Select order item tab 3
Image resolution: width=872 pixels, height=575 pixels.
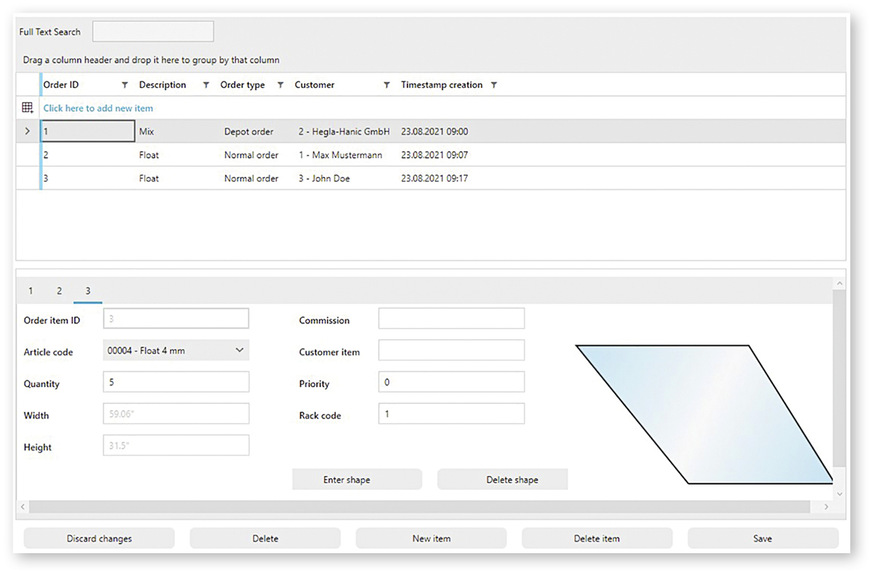click(88, 291)
